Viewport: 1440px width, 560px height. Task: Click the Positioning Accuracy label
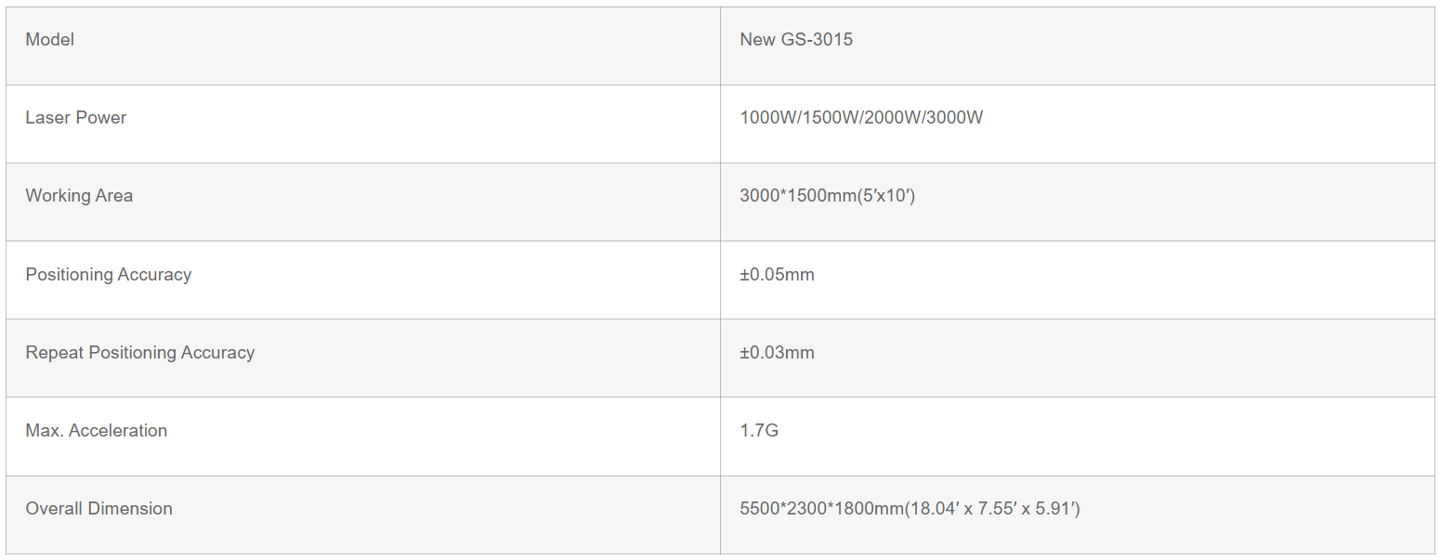tap(108, 274)
